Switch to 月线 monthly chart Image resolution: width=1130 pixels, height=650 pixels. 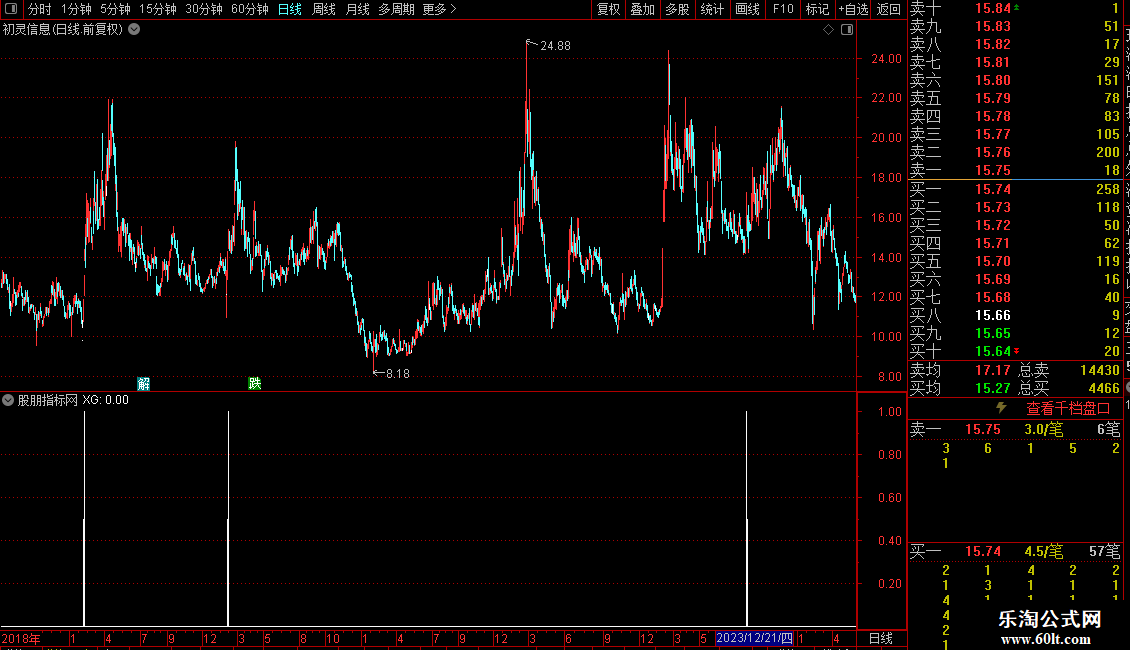[357, 9]
